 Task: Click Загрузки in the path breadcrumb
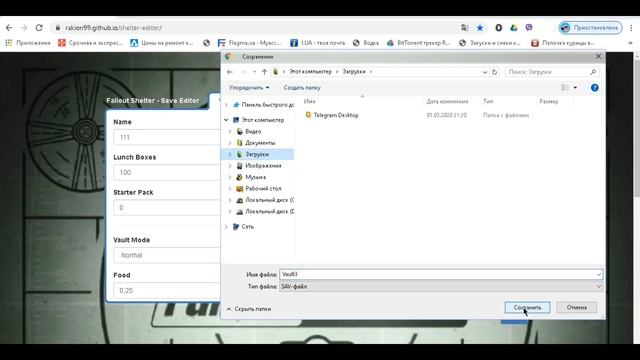[x=354, y=71]
